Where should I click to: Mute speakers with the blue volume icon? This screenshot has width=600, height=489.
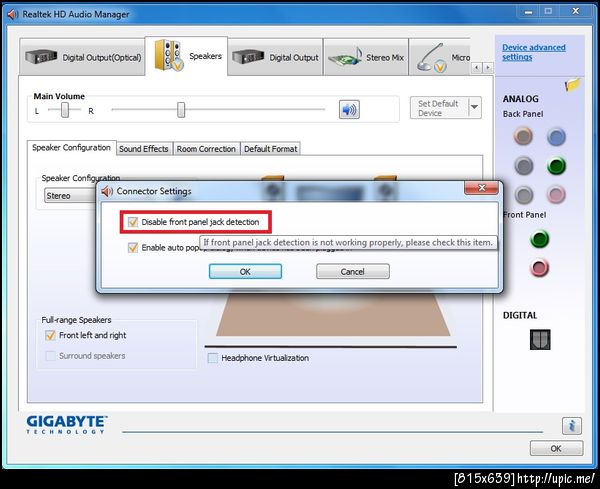click(349, 110)
